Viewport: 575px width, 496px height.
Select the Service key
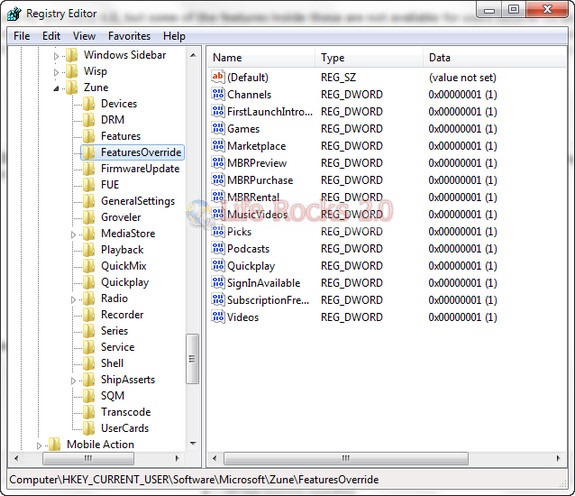118,347
